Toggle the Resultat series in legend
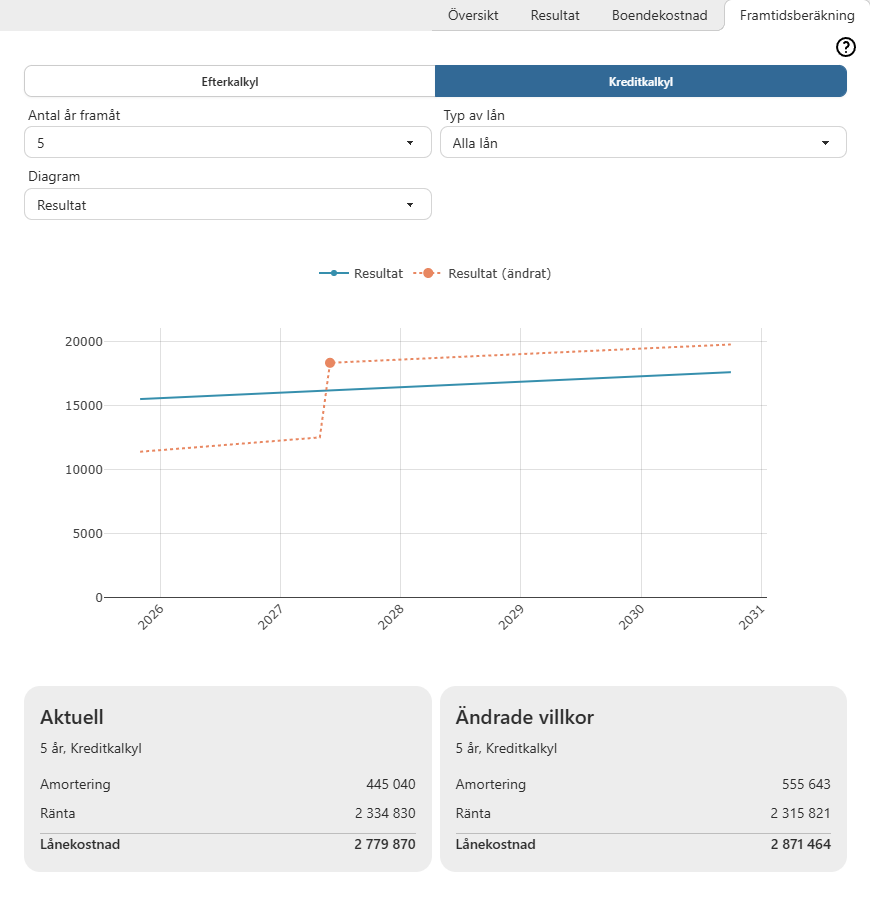Viewport: 870px width, 898px height. (x=378, y=273)
